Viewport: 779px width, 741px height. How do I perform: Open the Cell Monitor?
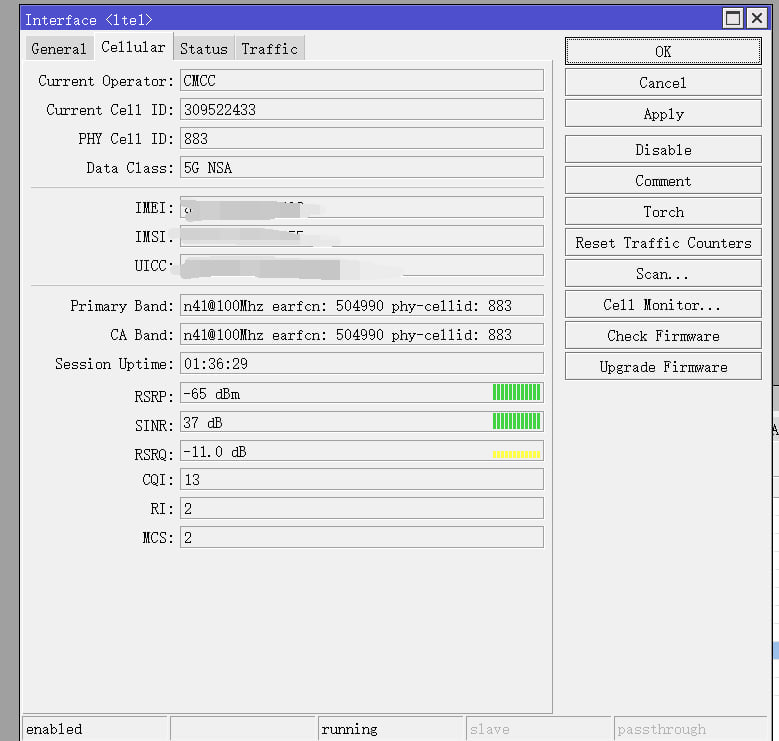(x=662, y=305)
